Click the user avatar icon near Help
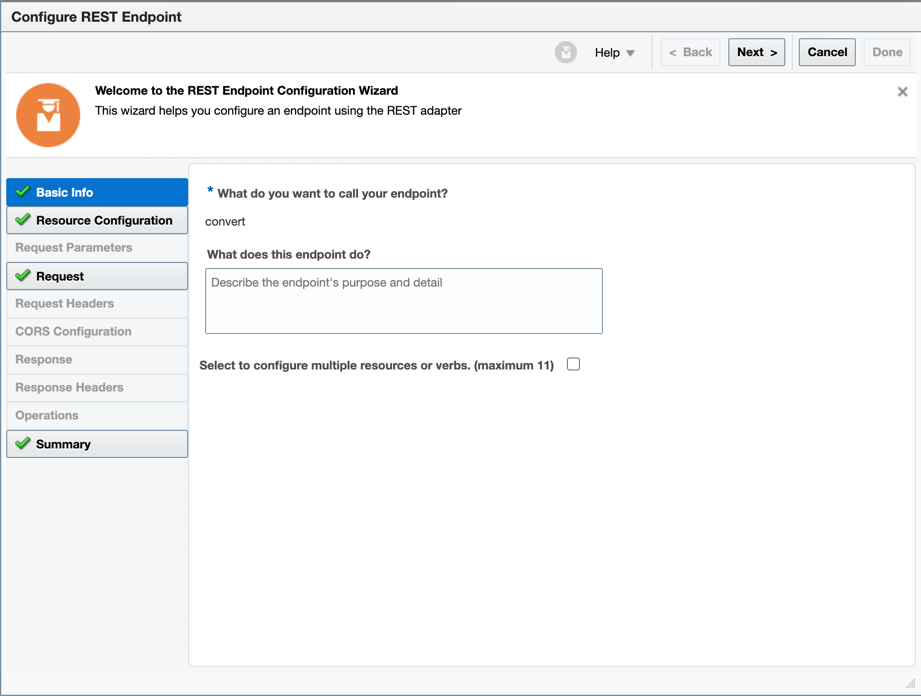 coord(566,52)
